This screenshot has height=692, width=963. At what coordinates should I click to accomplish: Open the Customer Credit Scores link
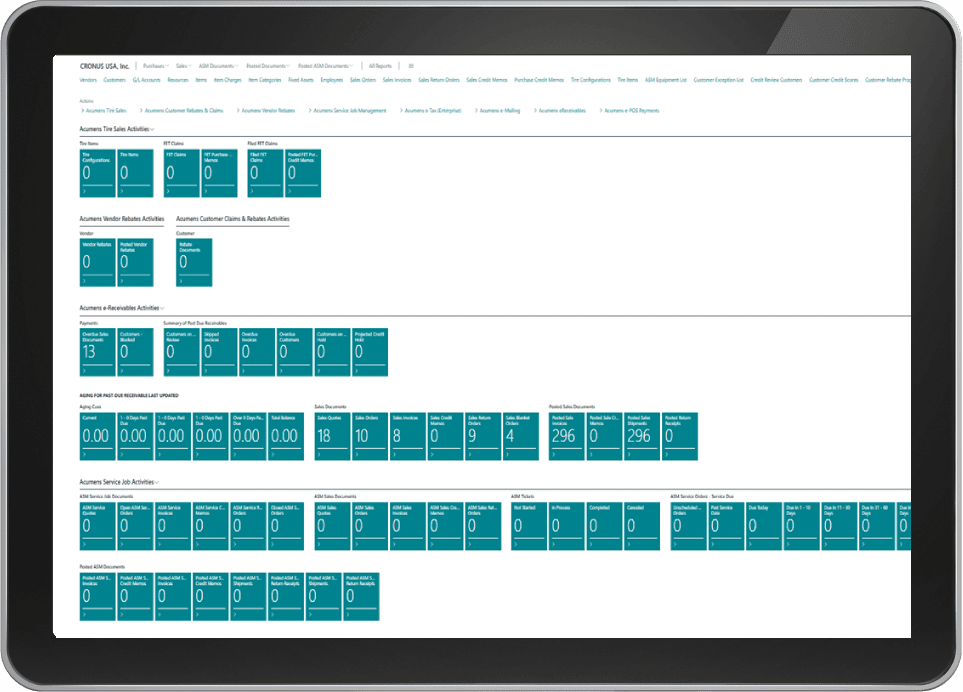coord(833,80)
